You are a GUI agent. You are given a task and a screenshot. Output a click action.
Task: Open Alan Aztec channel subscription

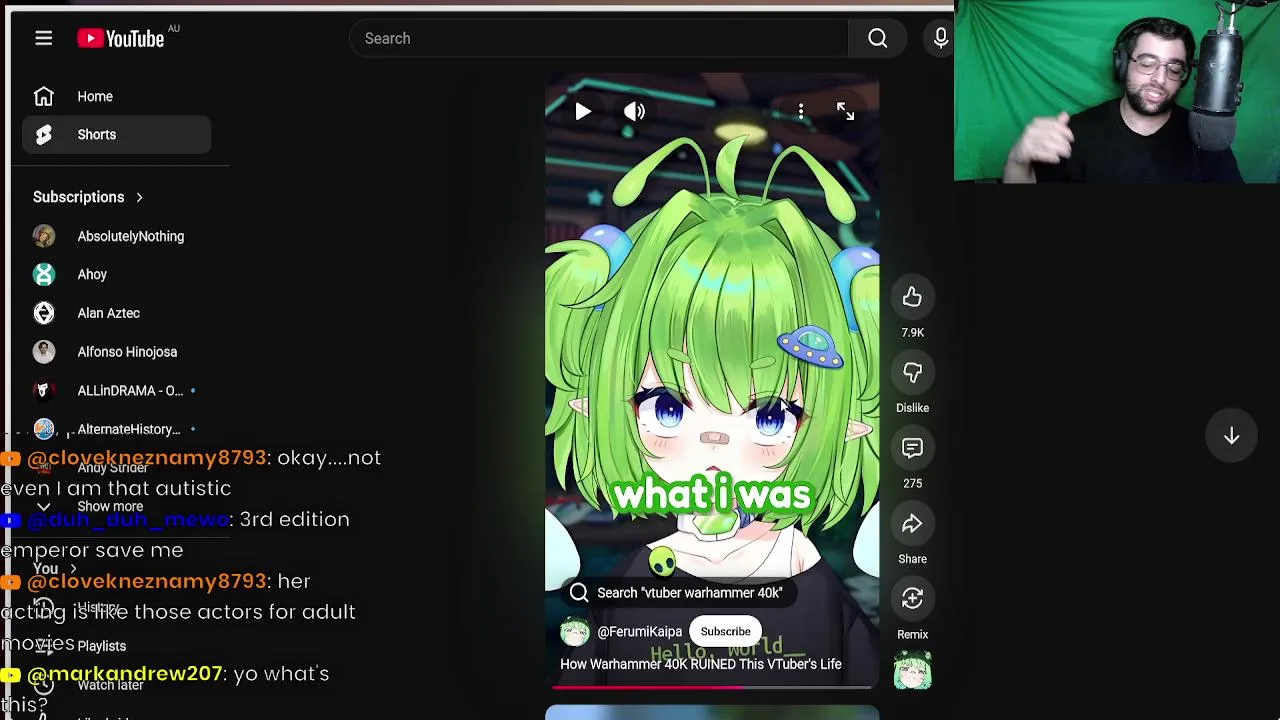[x=108, y=313]
